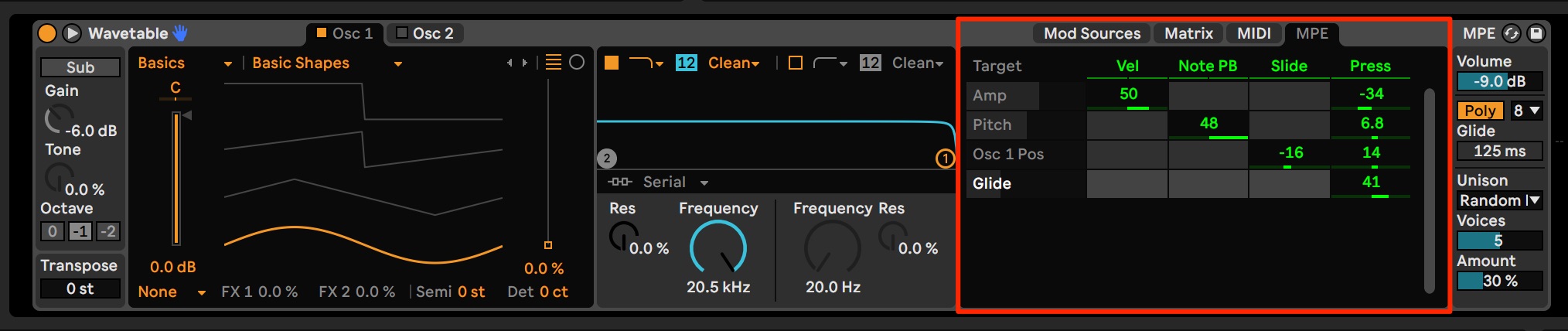Click Press to Pitch cell 6.8

pyautogui.click(x=1371, y=125)
